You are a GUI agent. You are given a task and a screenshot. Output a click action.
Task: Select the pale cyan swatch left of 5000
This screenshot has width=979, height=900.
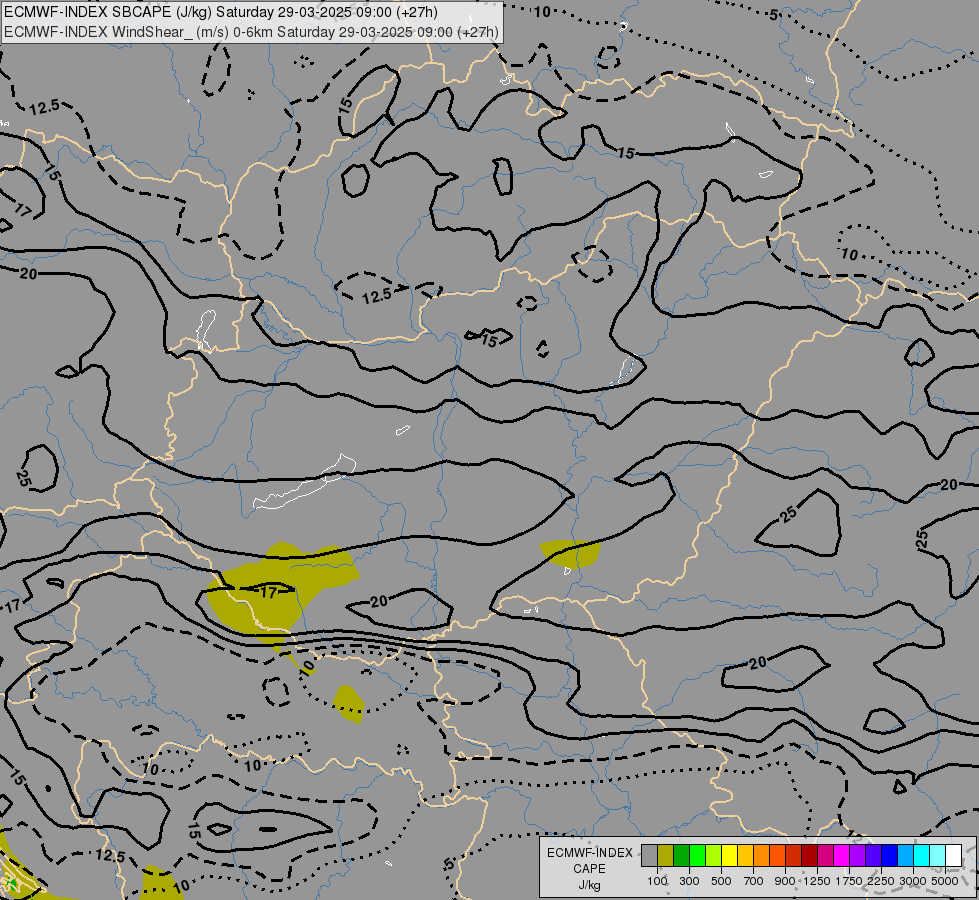click(938, 856)
